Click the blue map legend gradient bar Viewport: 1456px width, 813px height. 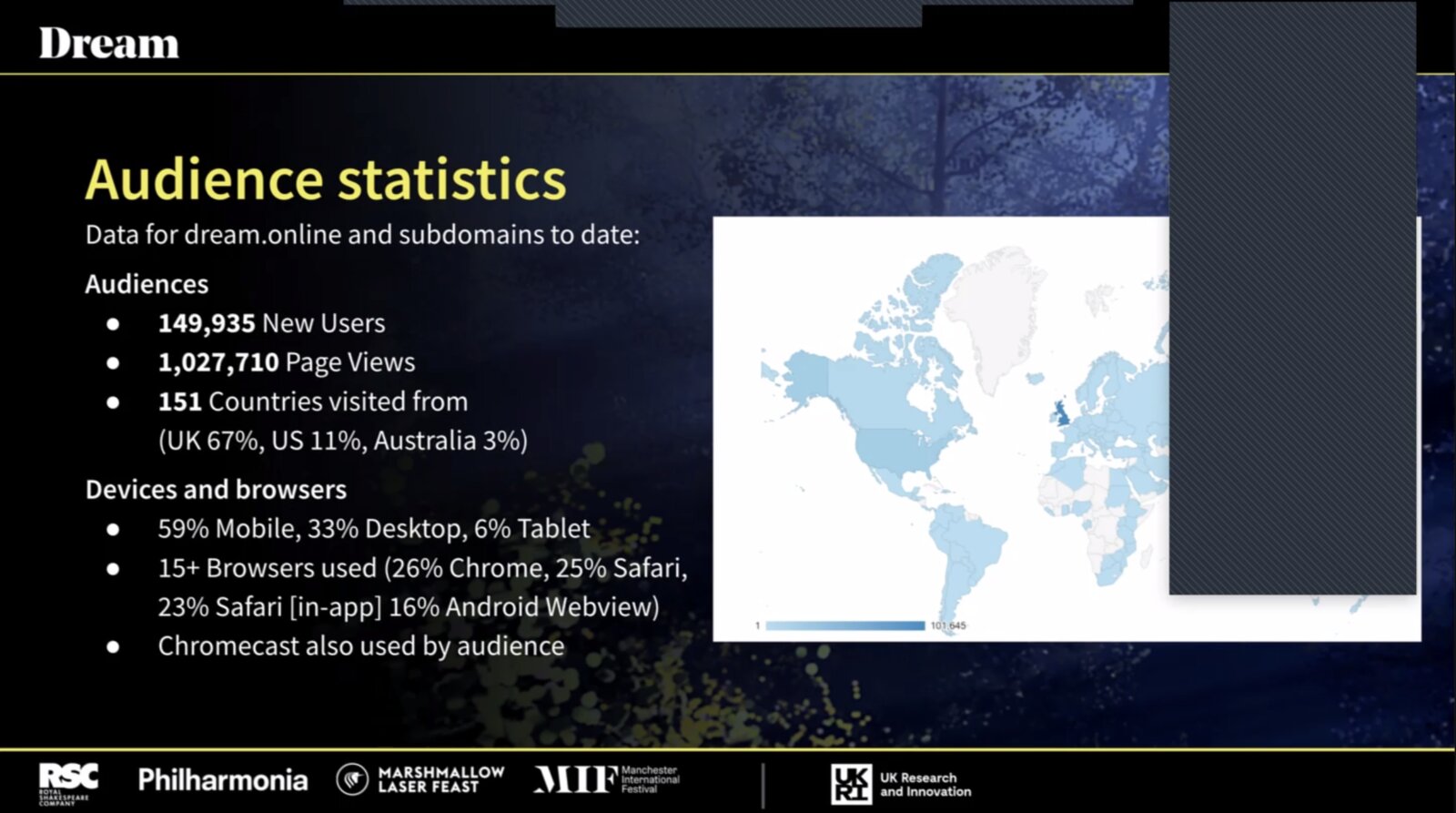click(x=845, y=625)
